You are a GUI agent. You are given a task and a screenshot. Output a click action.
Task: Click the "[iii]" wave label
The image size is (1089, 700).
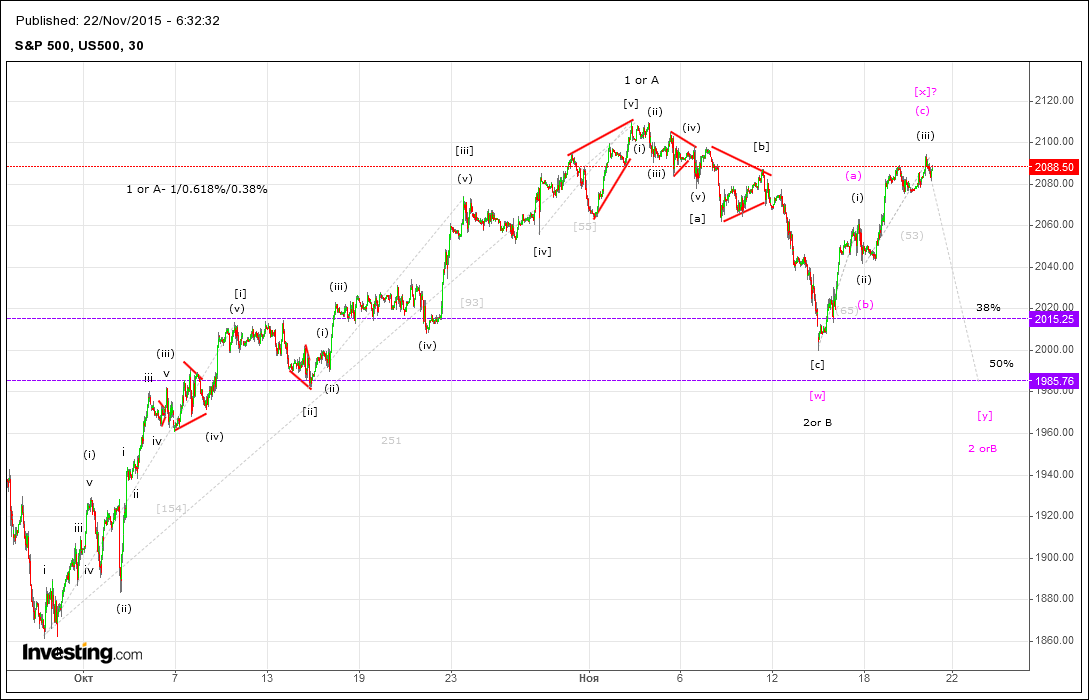(x=465, y=150)
